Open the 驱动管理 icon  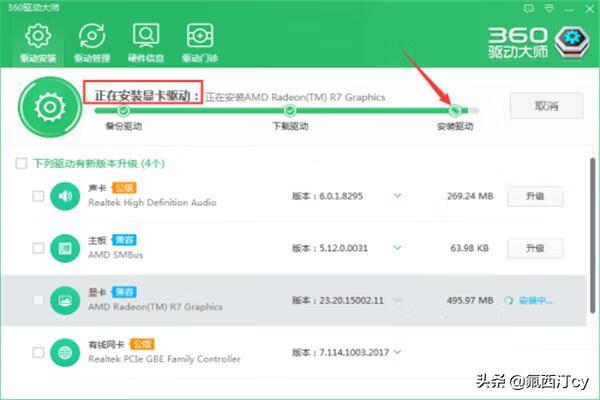coord(92,37)
